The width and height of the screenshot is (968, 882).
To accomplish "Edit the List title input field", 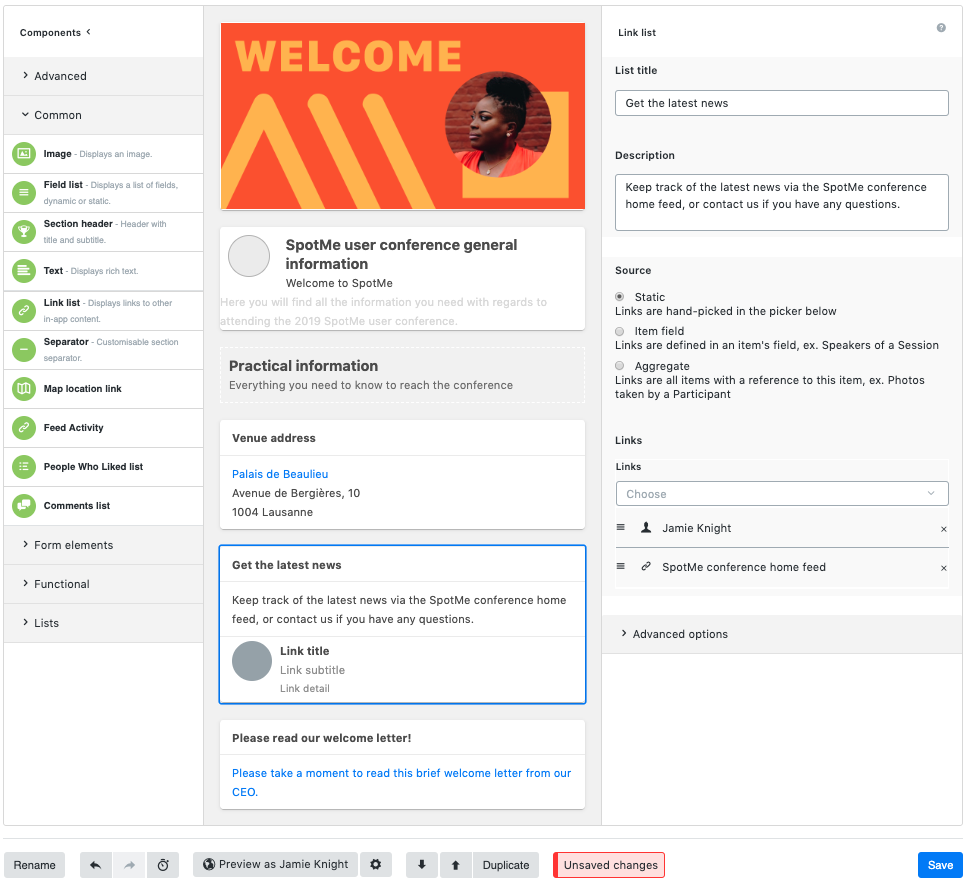I will (782, 103).
